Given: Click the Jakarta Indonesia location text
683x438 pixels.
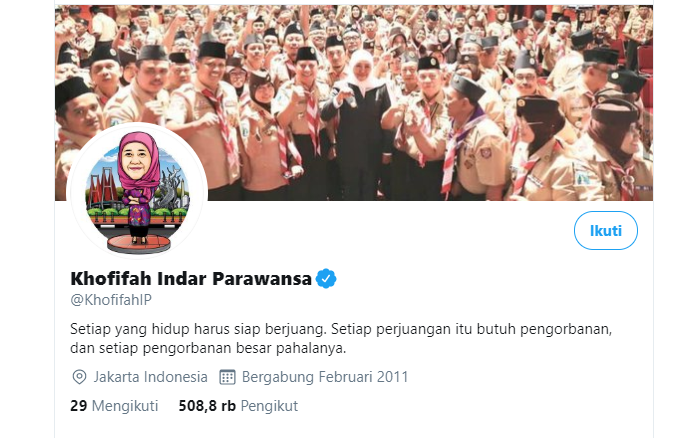Looking at the screenshot, I should [x=150, y=377].
